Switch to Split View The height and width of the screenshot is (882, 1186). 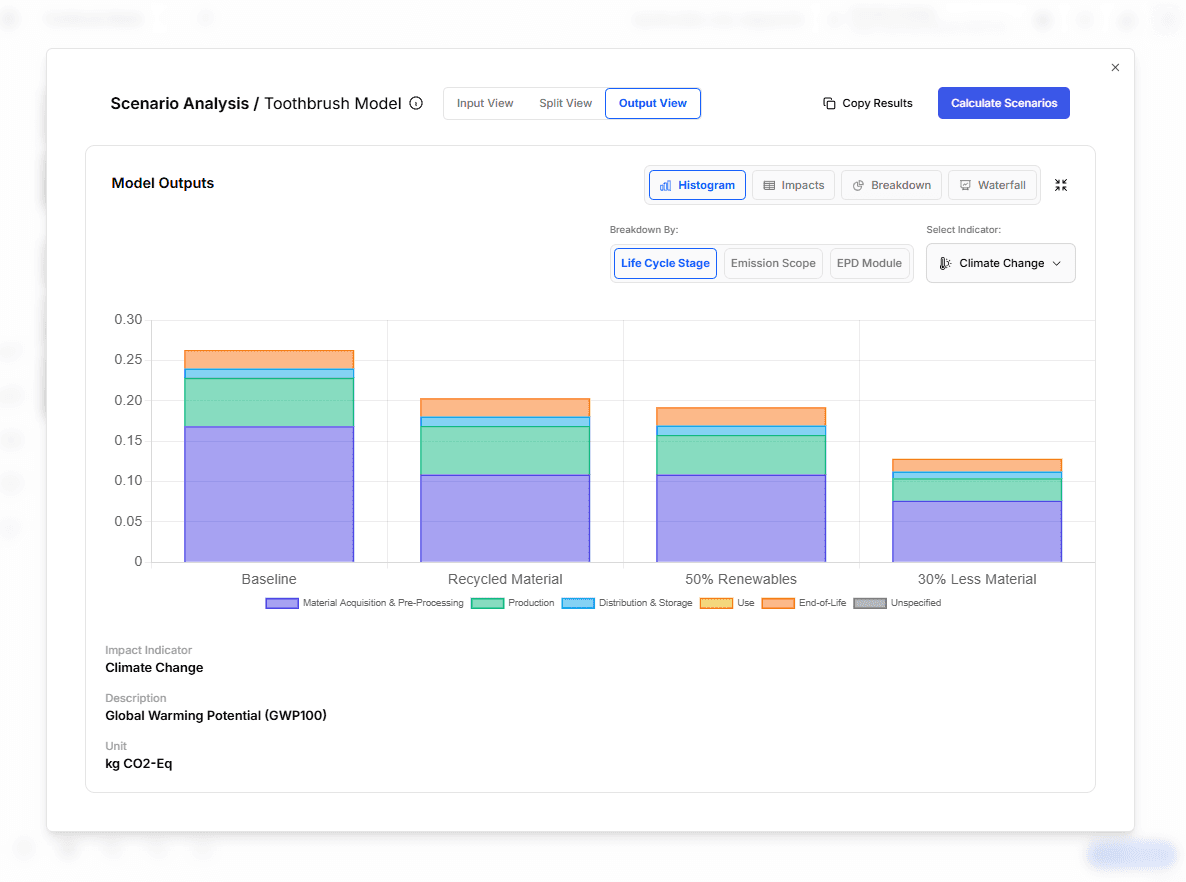click(x=565, y=103)
